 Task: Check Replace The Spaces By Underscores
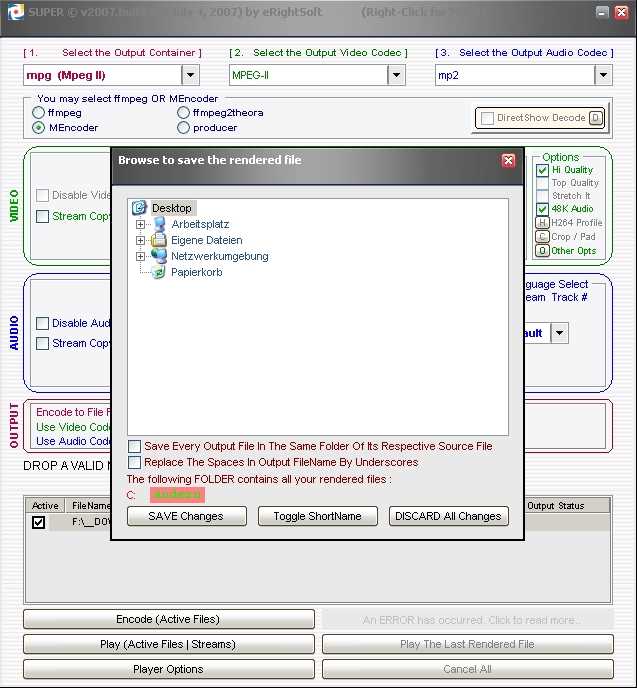point(135,463)
